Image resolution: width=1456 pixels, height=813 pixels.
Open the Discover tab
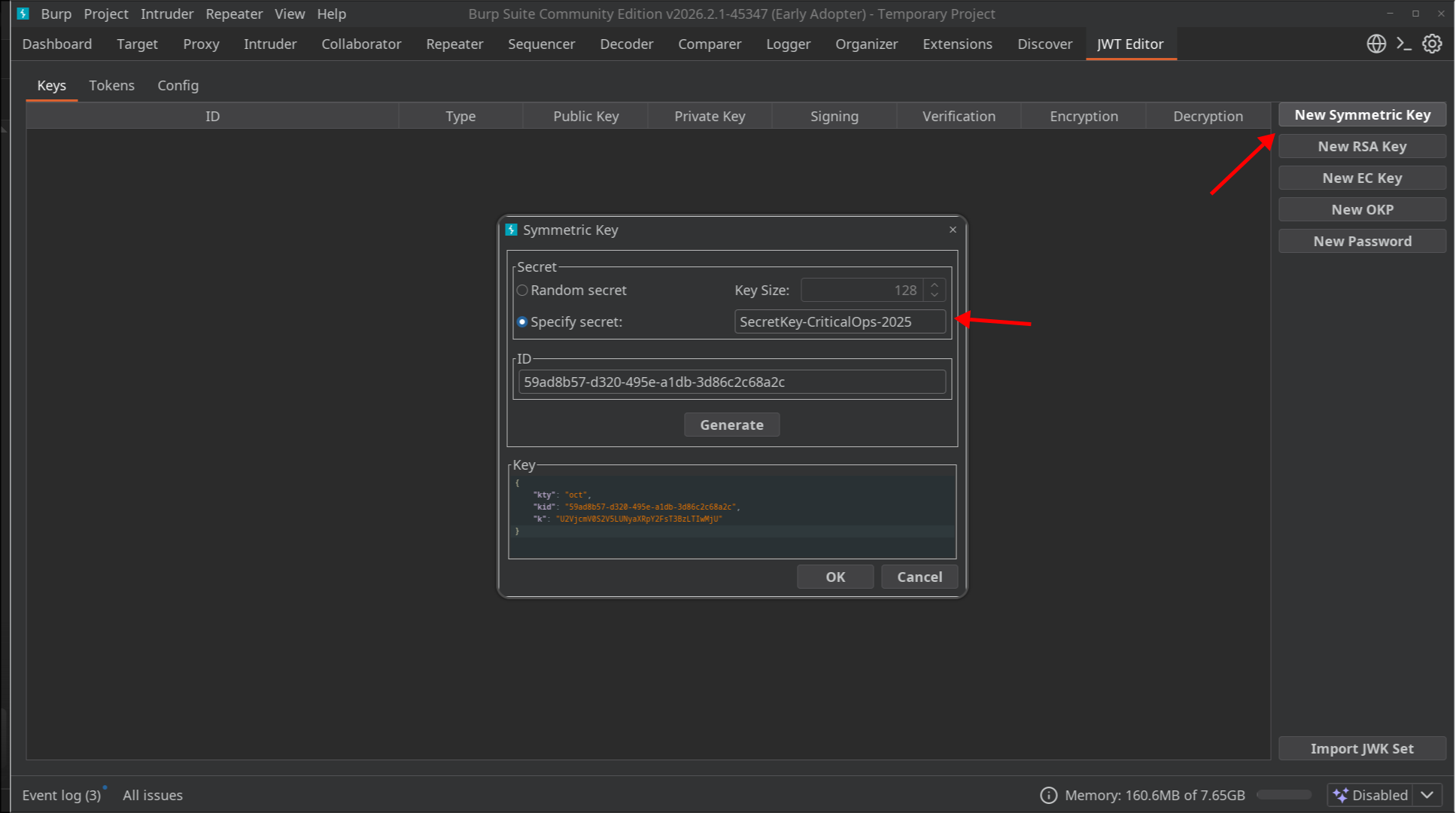coord(1045,44)
